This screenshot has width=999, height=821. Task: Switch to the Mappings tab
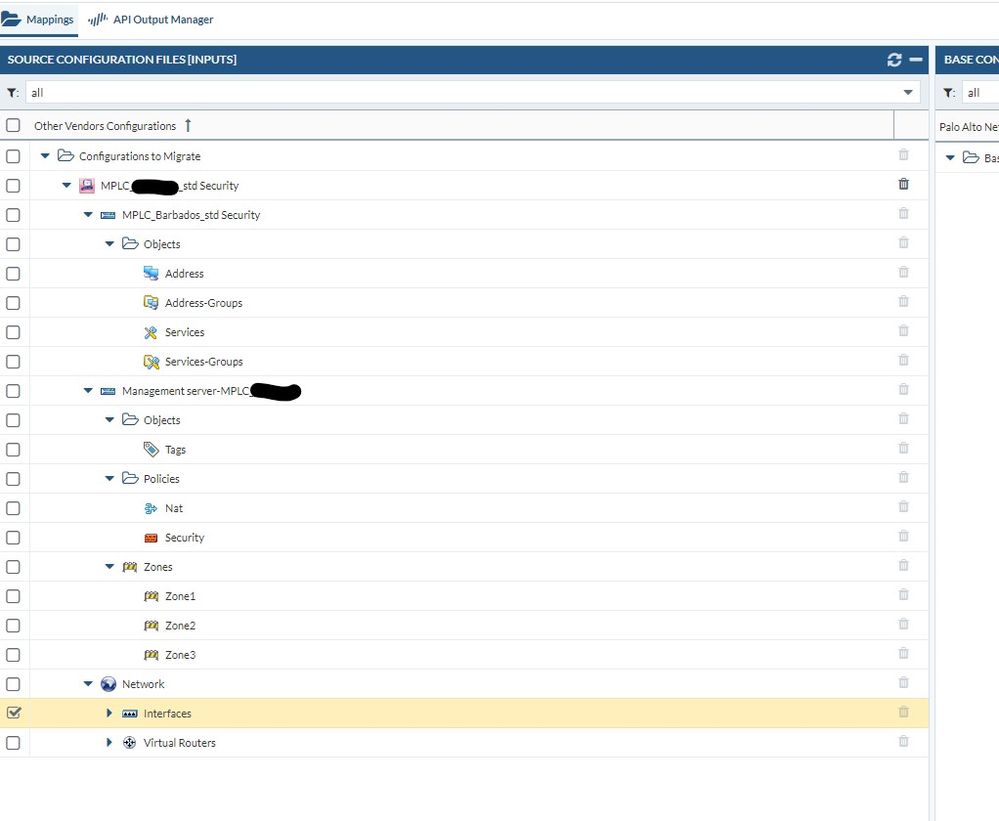[x=38, y=19]
